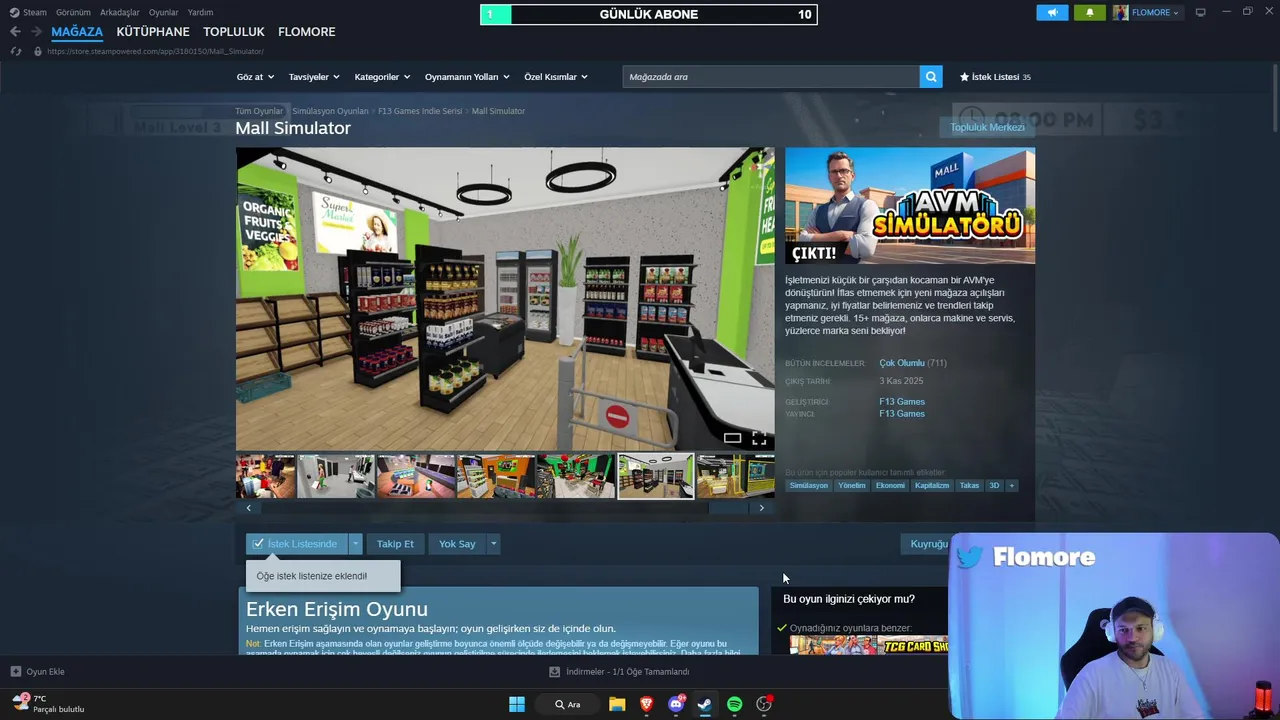Open the Yardım menu

200,12
